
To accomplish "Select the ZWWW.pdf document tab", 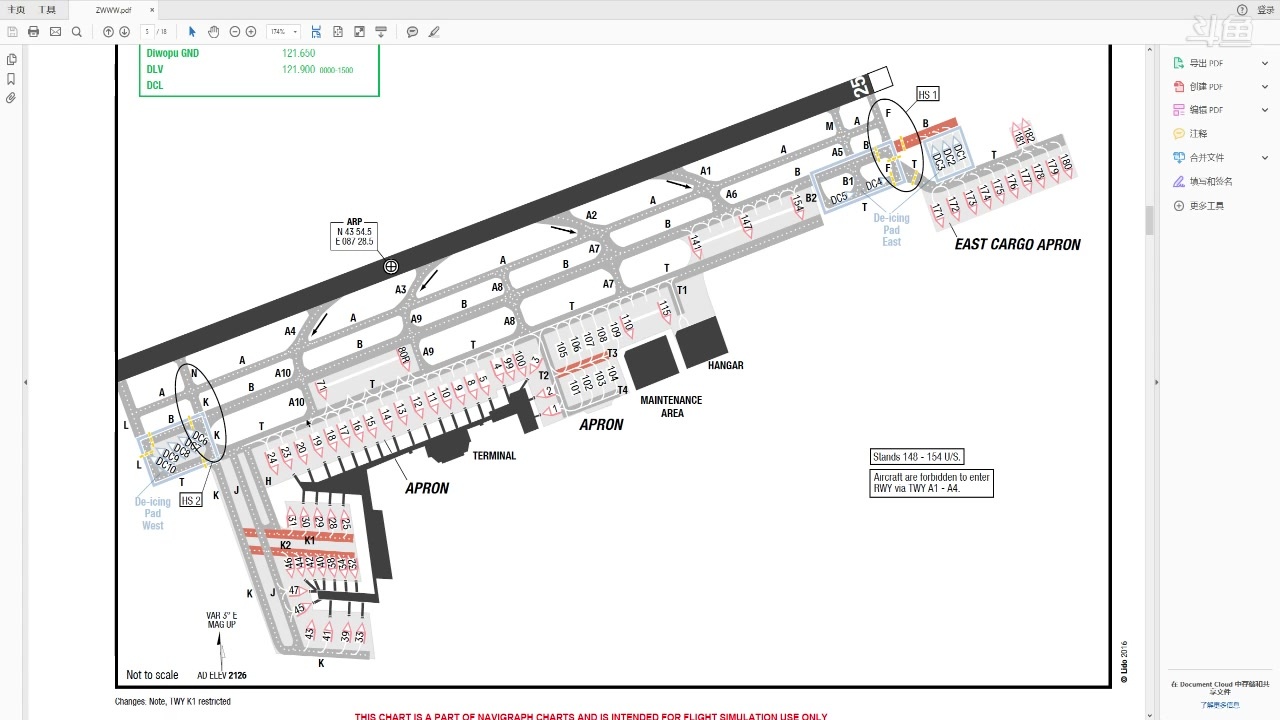I will tap(113, 10).
